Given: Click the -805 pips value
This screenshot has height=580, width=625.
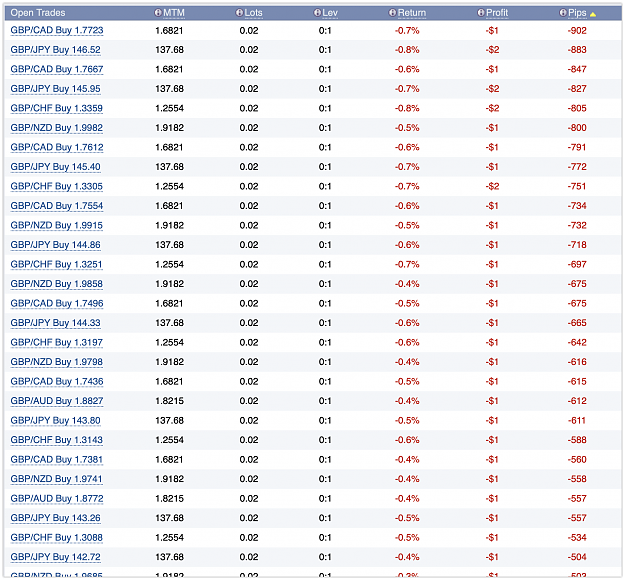Looking at the screenshot, I should tap(577, 108).
